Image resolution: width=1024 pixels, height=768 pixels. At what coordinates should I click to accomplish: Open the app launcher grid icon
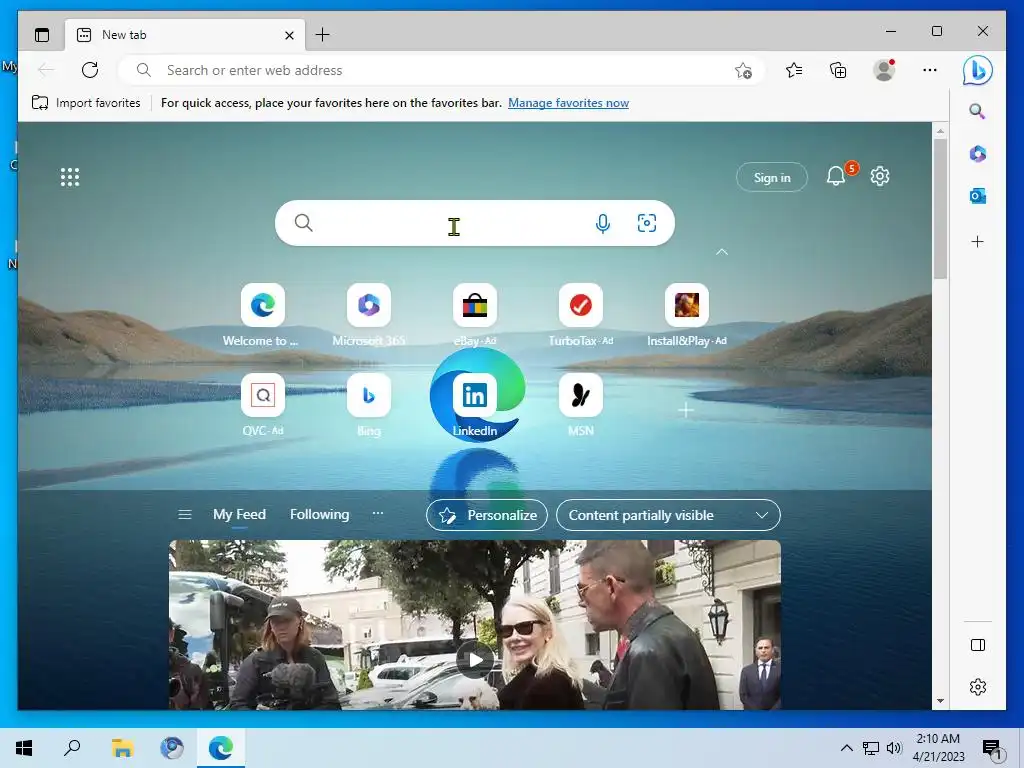pos(70,177)
